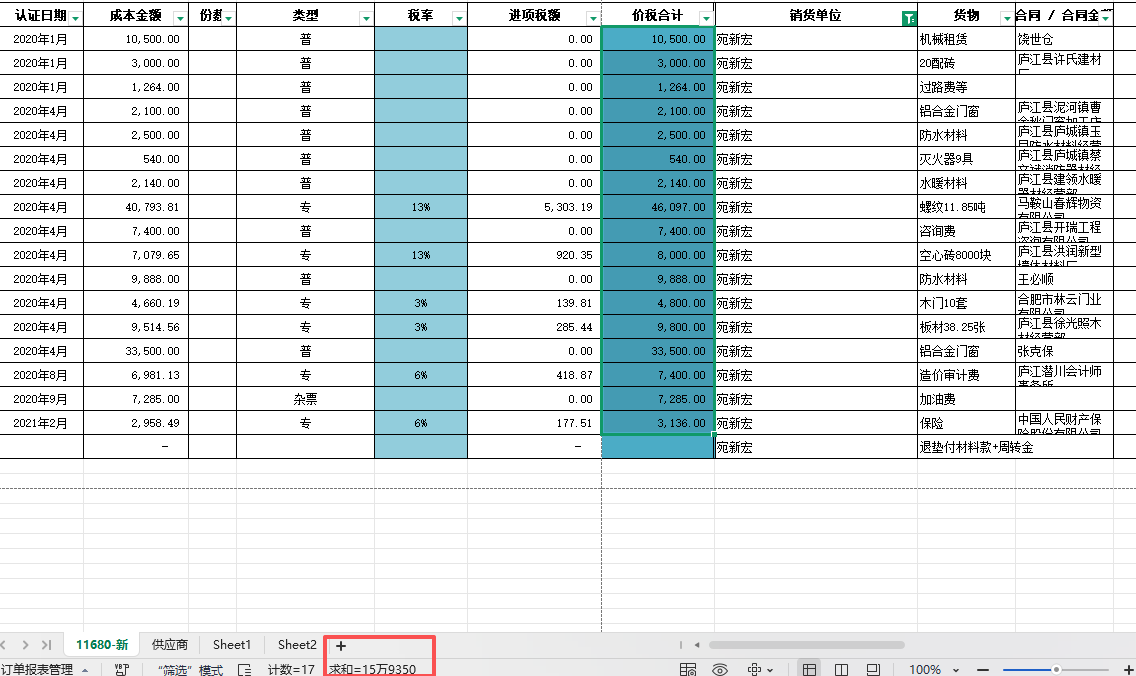This screenshot has height=676, width=1136.
Task: Click the add new sheet plus button
Action: (341, 646)
